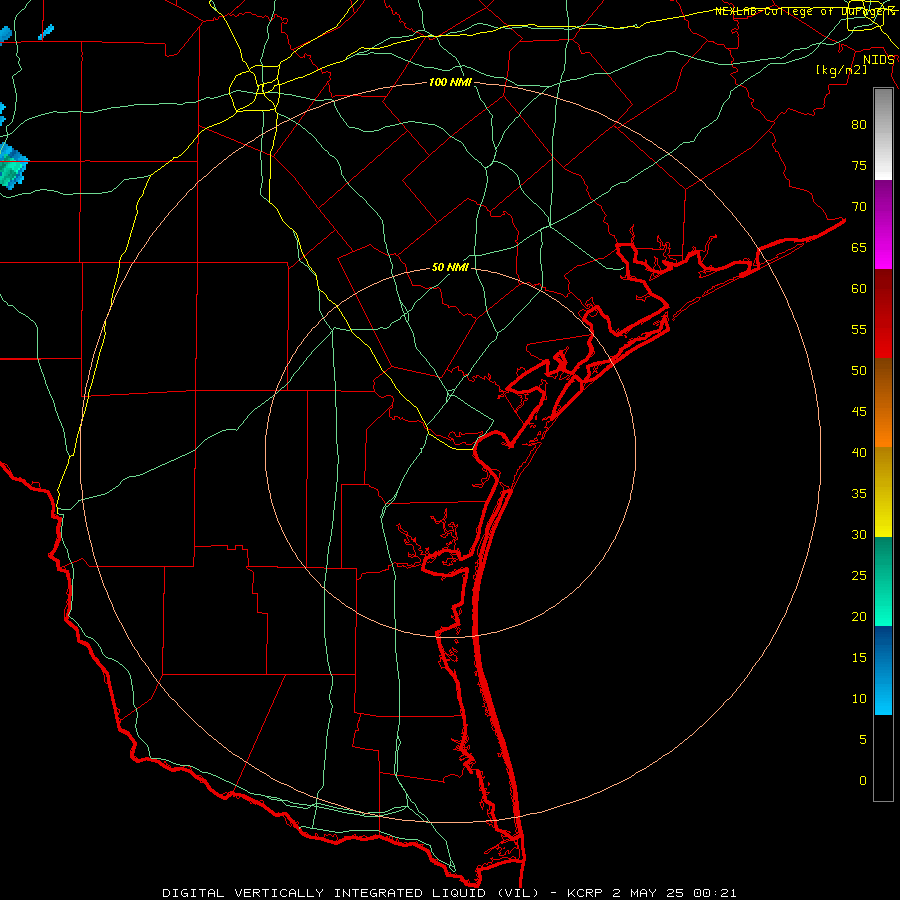Select the 35 value on the scale

[x=859, y=494]
